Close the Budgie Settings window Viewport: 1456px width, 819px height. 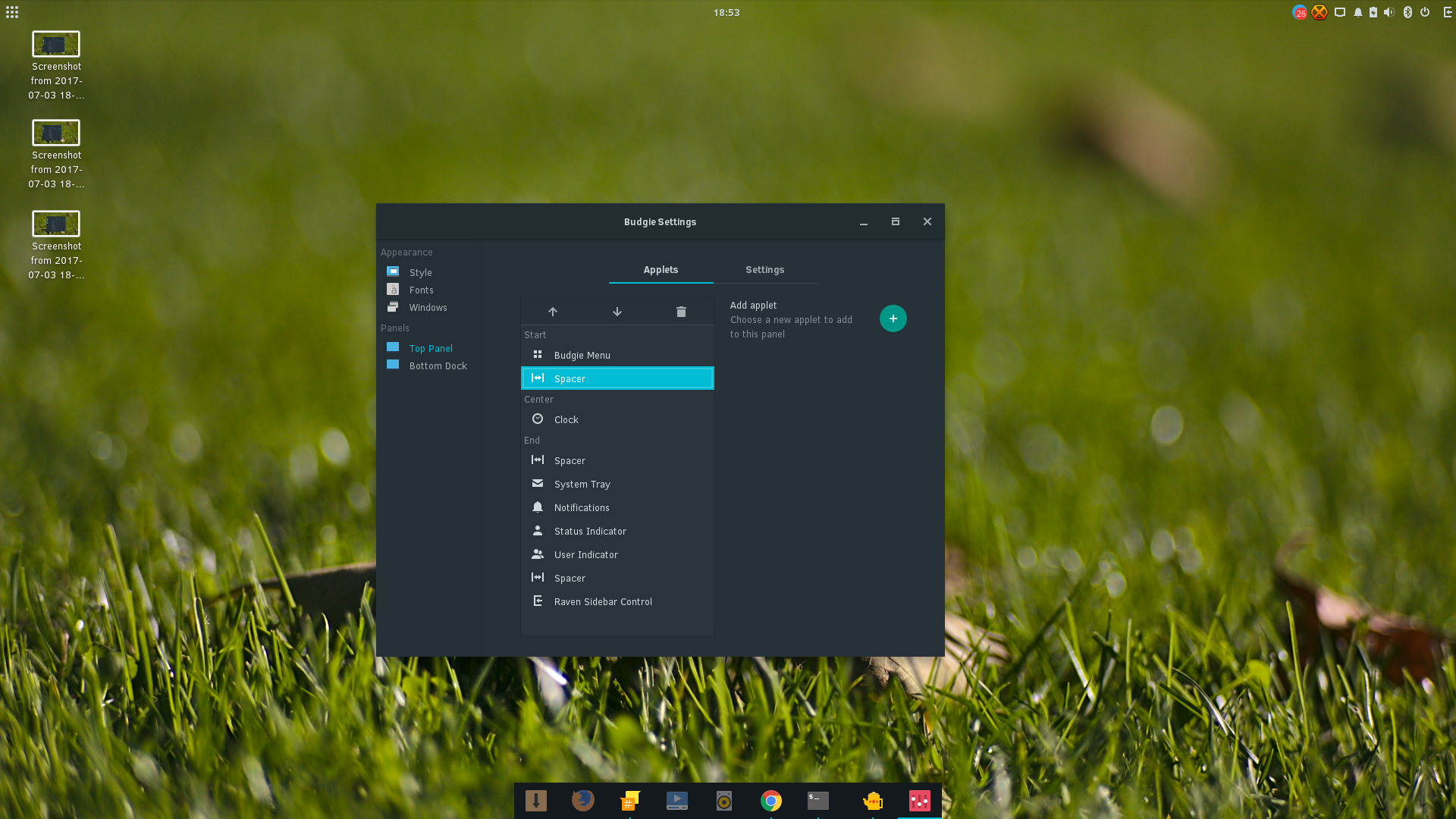tap(927, 221)
